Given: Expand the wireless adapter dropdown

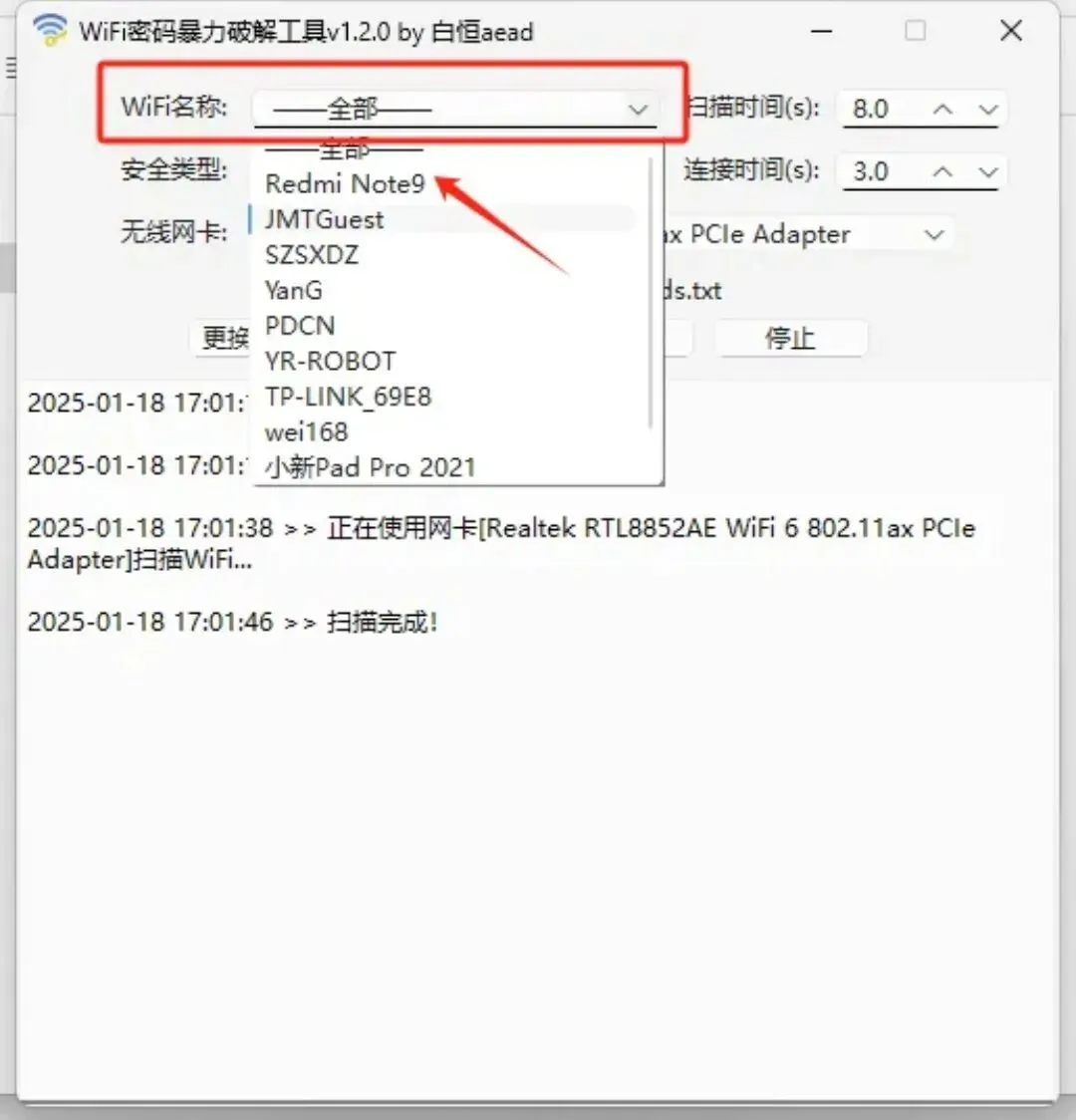Looking at the screenshot, I should pos(934,234).
